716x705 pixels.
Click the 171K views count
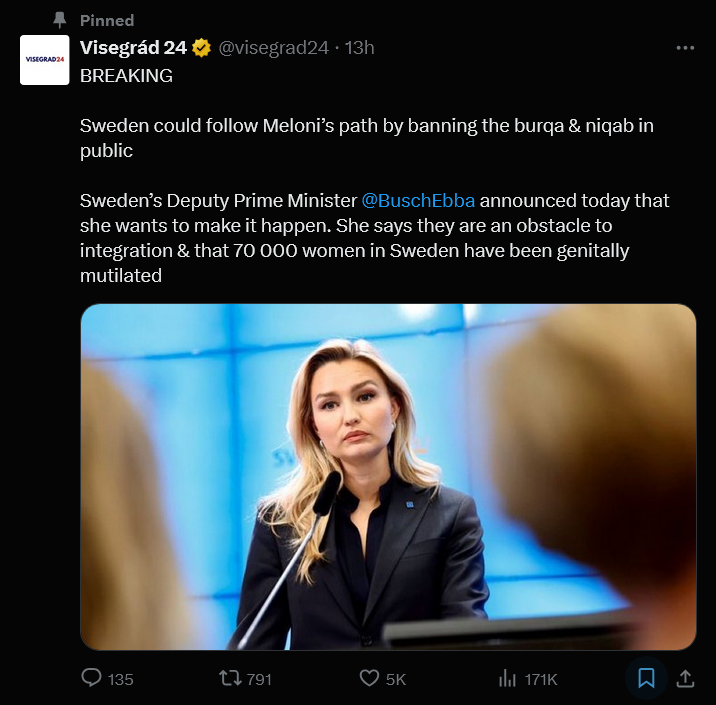(x=541, y=679)
